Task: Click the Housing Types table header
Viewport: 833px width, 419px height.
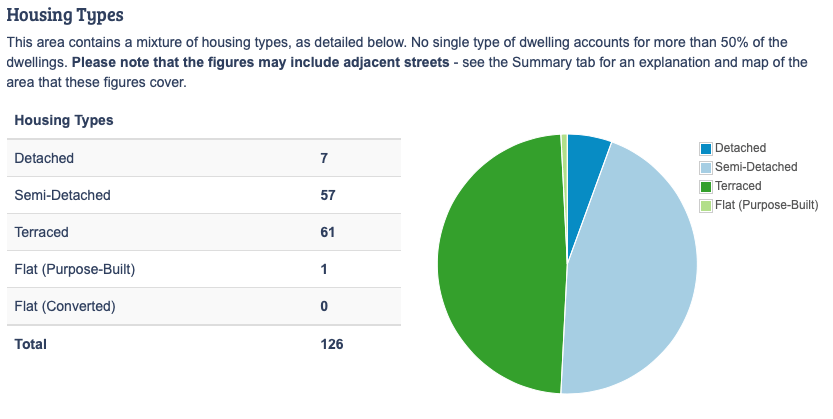Action: pyautogui.click(x=64, y=120)
